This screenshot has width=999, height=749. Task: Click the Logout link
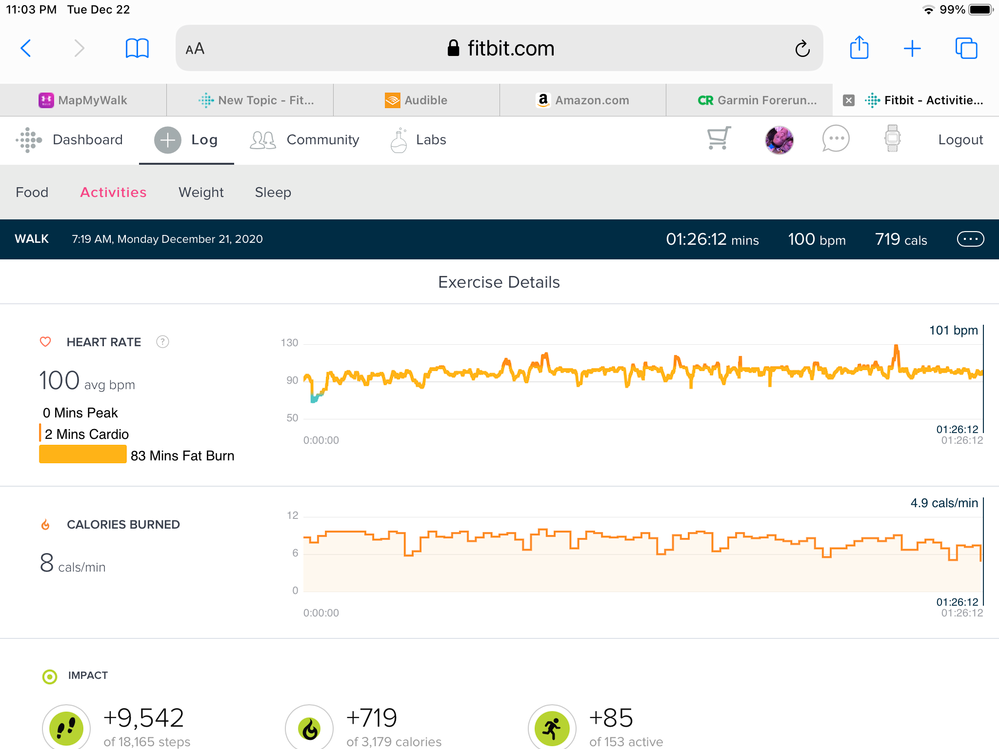pyautogui.click(x=960, y=140)
